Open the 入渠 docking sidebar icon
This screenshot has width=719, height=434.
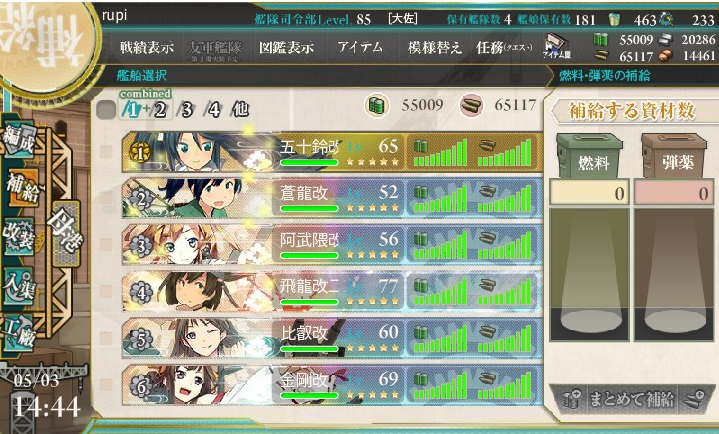(19, 286)
